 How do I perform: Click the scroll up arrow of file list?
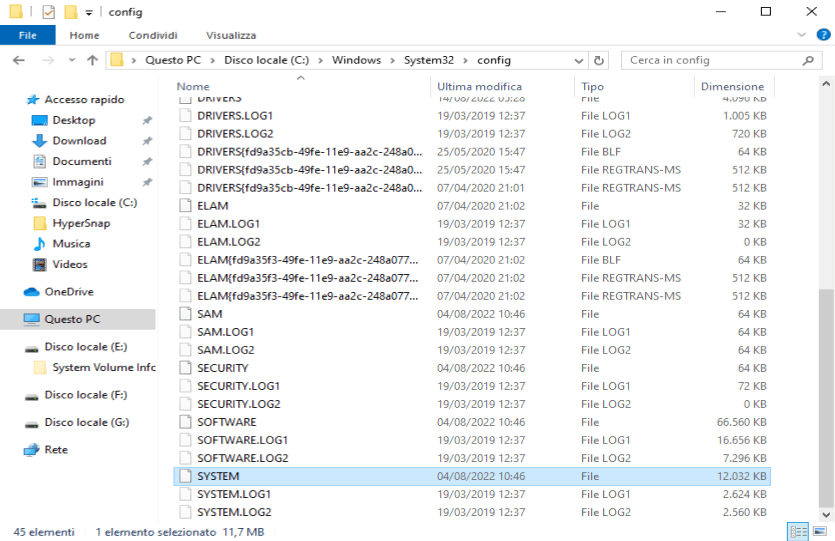pyautogui.click(x=826, y=84)
